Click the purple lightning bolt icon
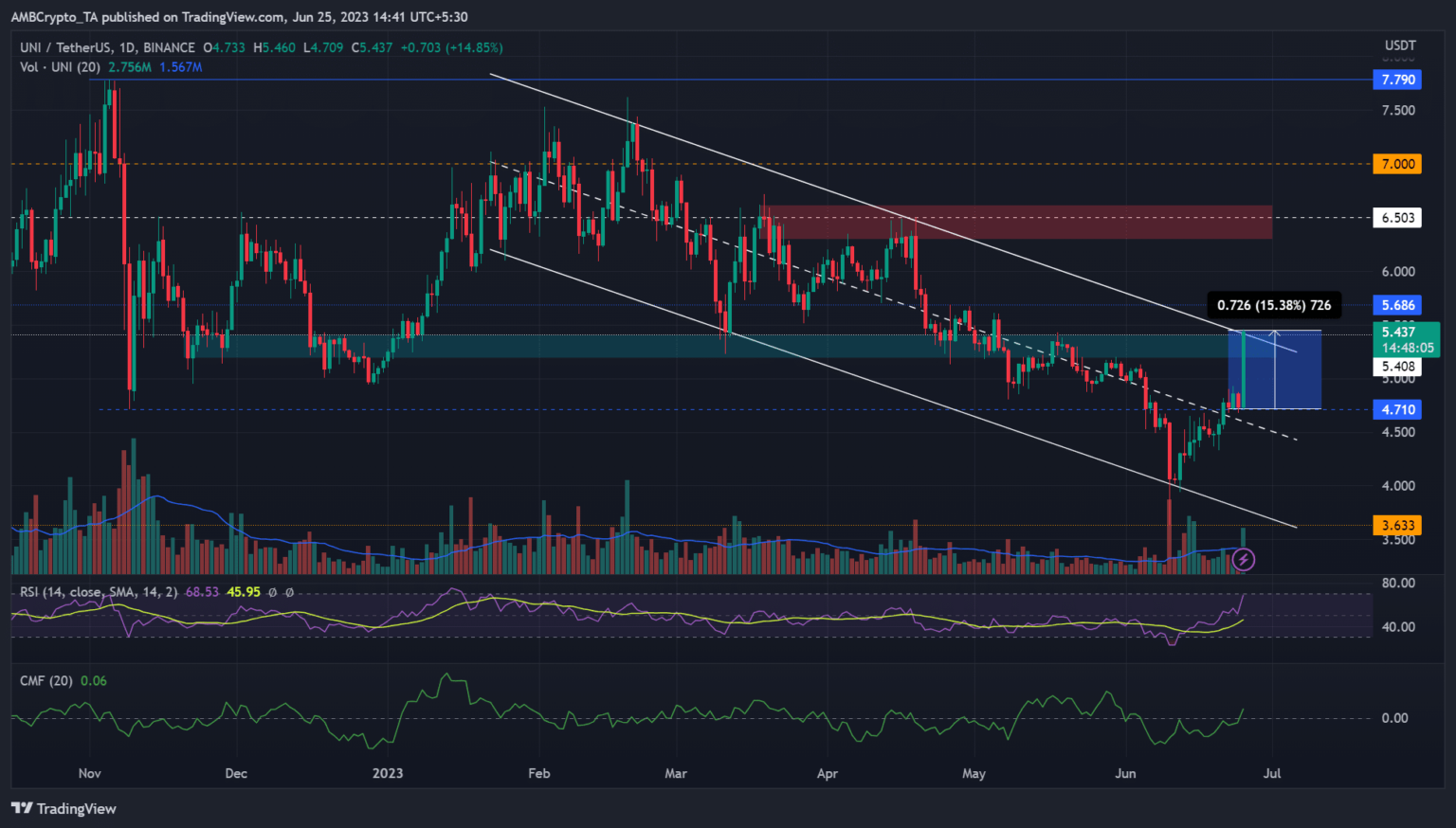The width and height of the screenshot is (1456, 828). pos(1244,560)
